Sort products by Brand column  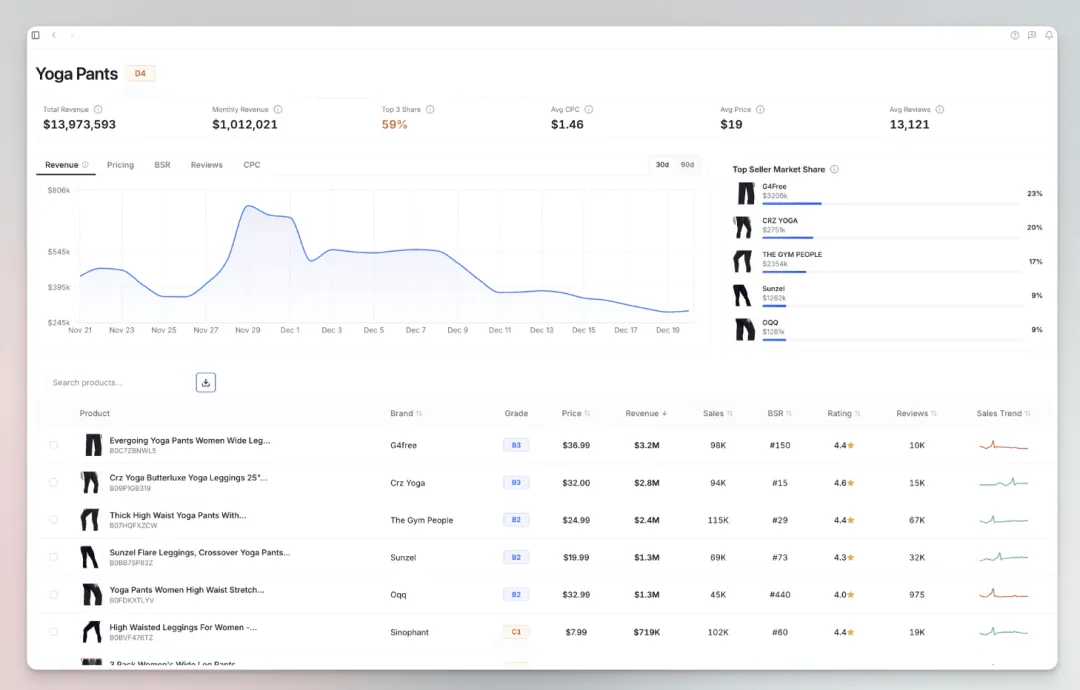tap(406, 413)
